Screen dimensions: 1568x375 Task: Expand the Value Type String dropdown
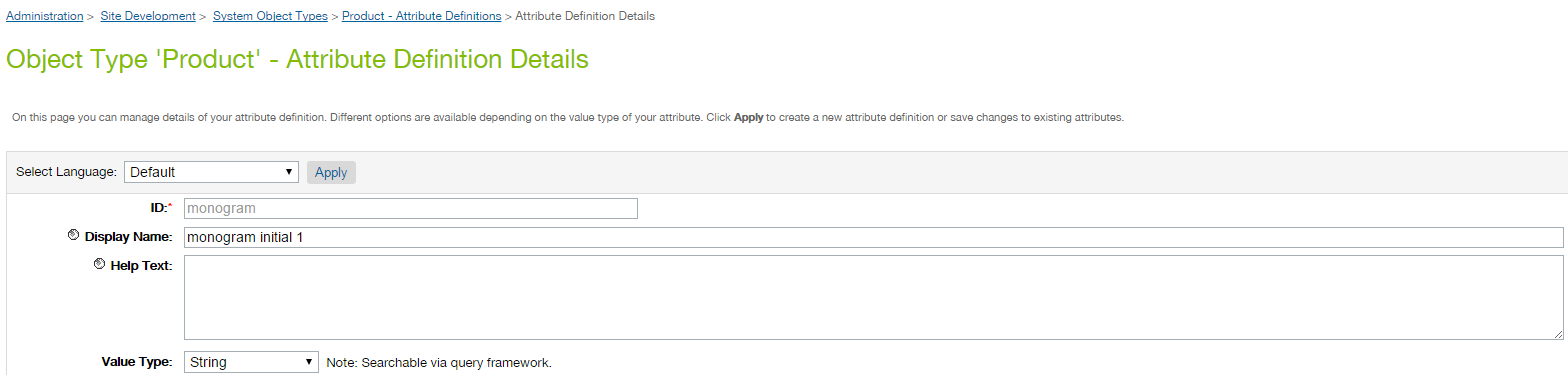pyautogui.click(x=251, y=362)
